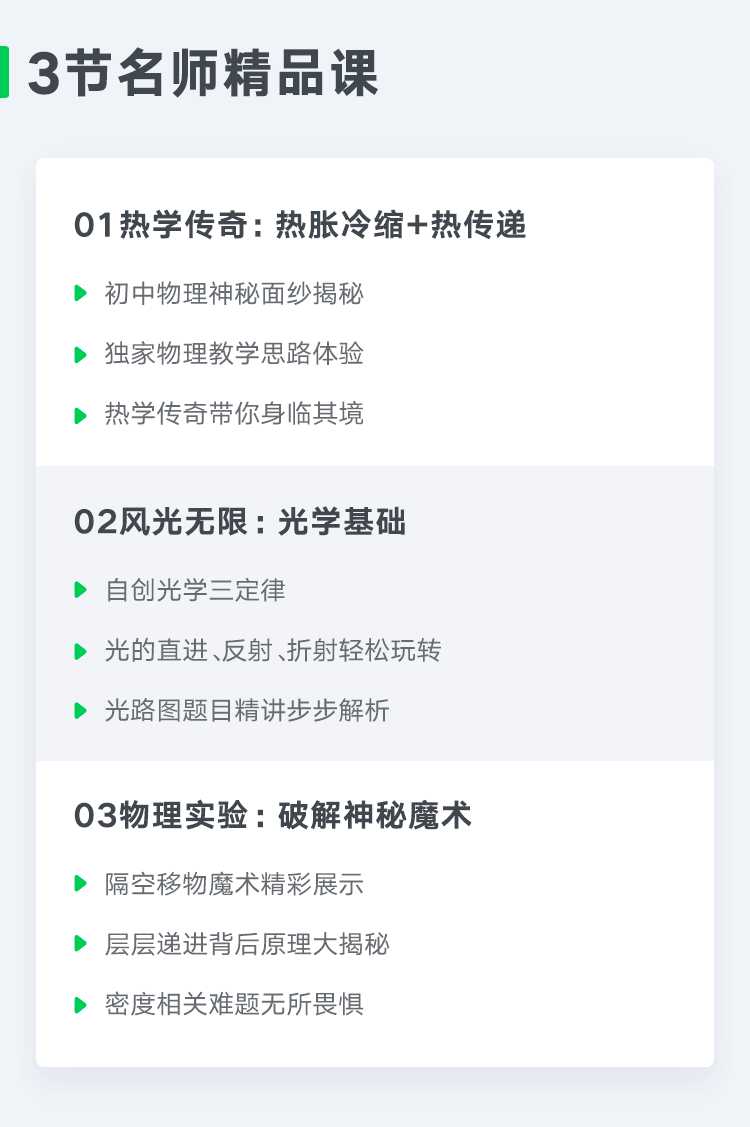Open lesson 01热学传奇: 热胀冷缩+热传递
Screen dimensions: 750x1127
coord(300,226)
